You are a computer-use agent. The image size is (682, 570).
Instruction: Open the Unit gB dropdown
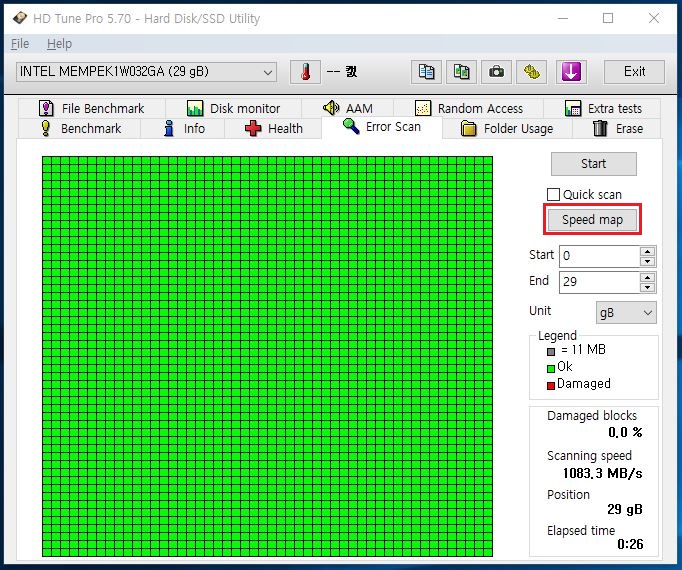pyautogui.click(x=626, y=313)
